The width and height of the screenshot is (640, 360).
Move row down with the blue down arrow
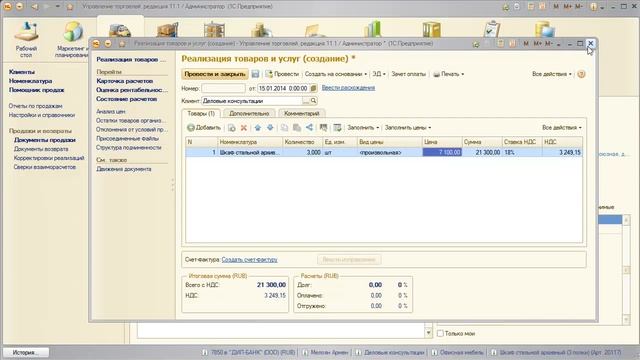(x=270, y=128)
